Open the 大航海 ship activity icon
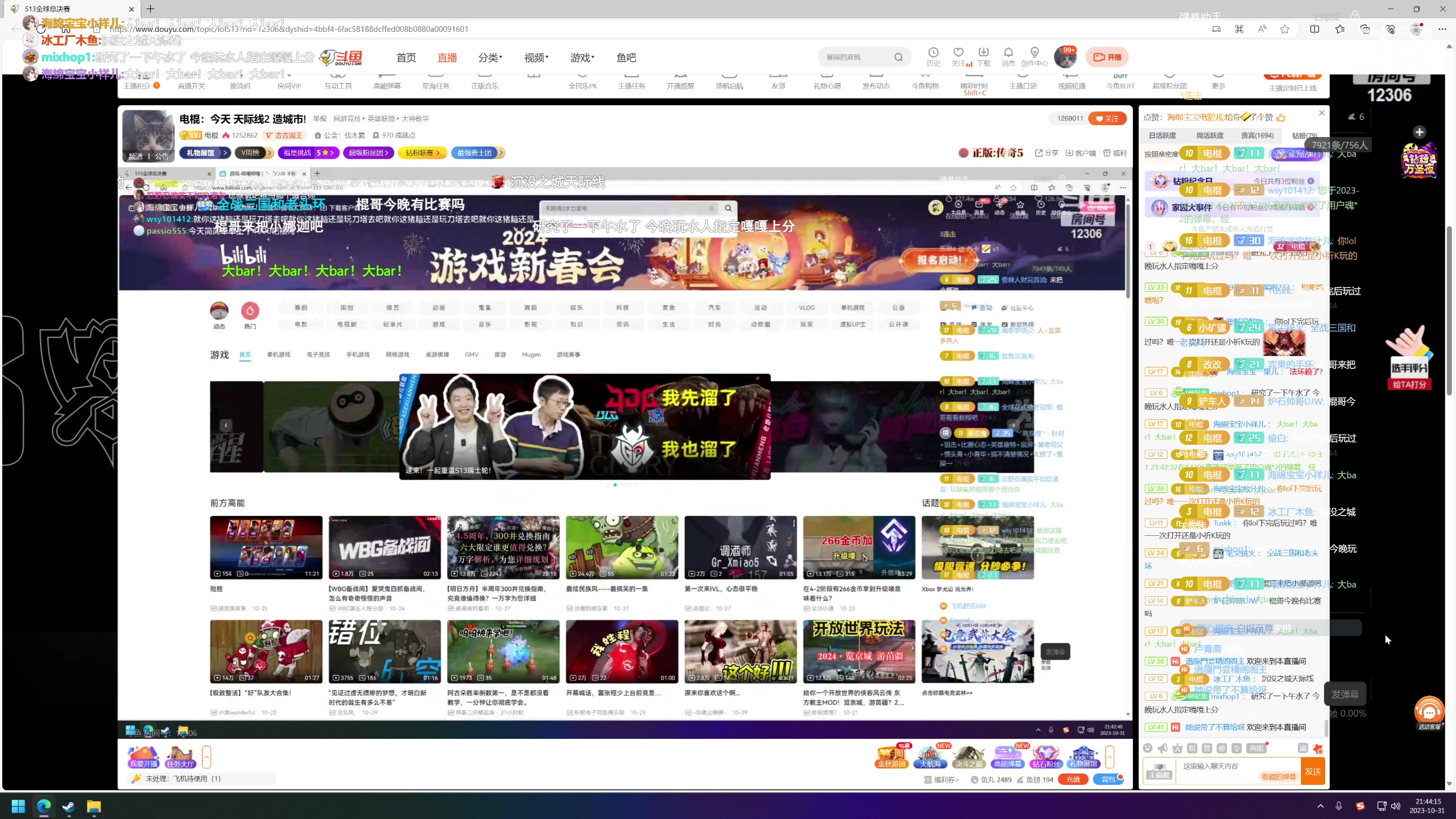This screenshot has height=819, width=1456. point(930,756)
